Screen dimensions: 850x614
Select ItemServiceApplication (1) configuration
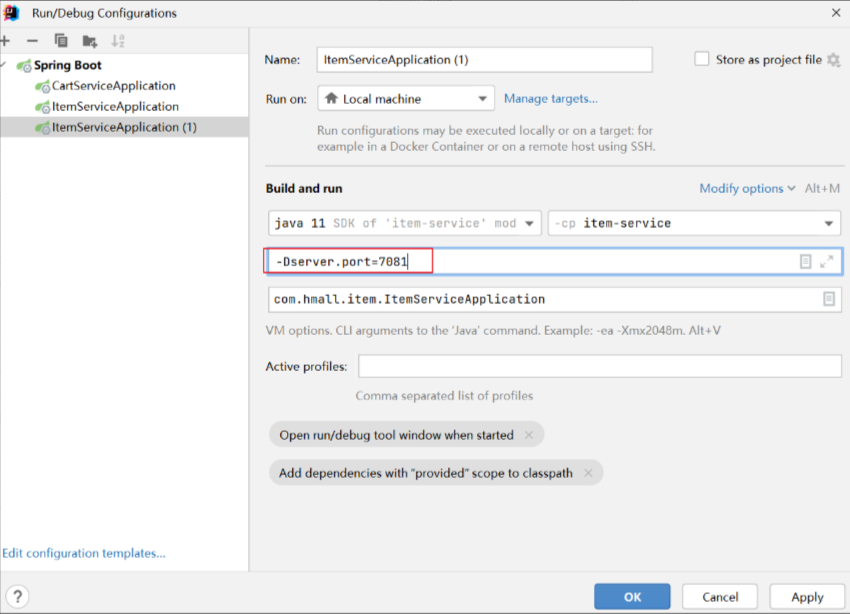[x=124, y=127]
